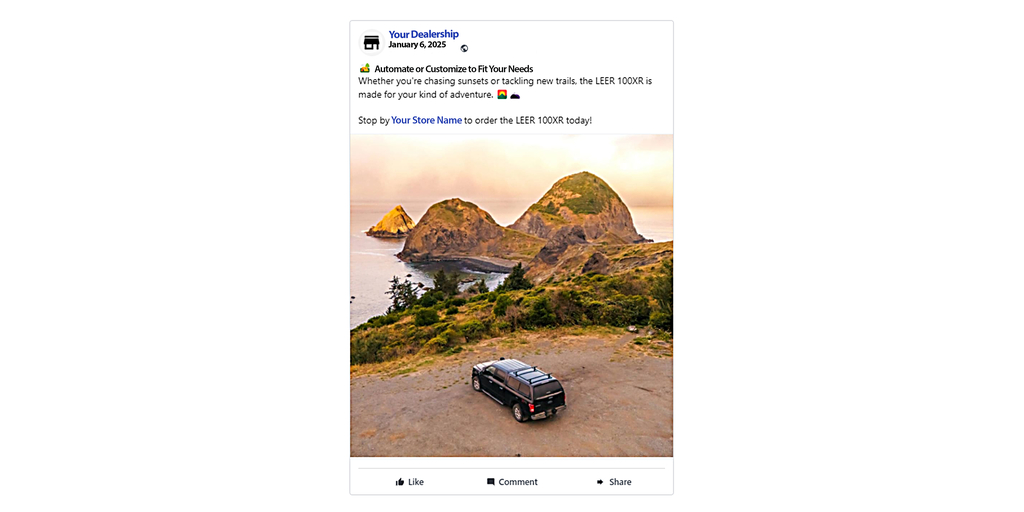Image resolution: width=1024 pixels, height=512 pixels.
Task: Click the storefront profile avatar icon
Action: coord(372,43)
